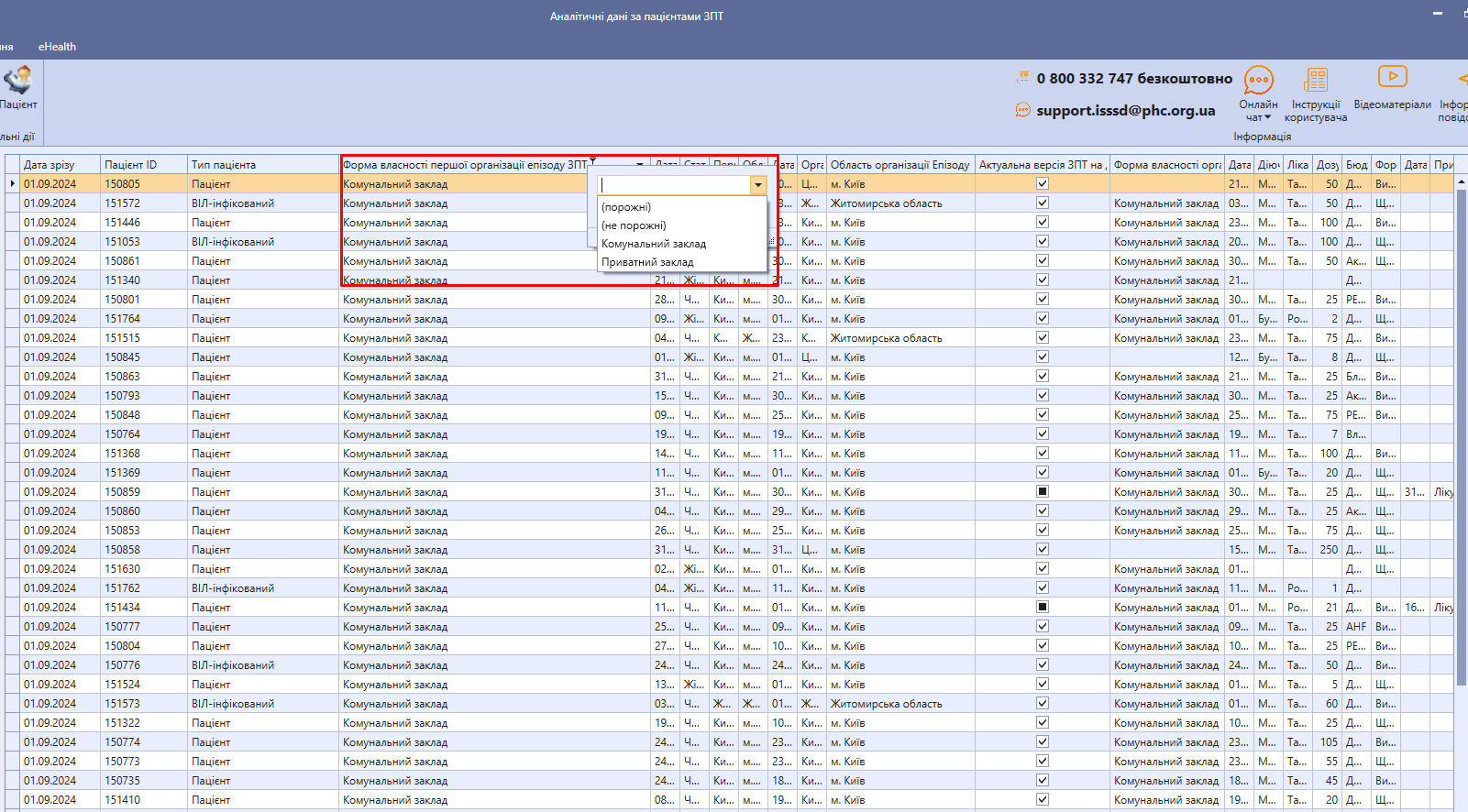
Task: Click the Пацієнт icon in ribbon
Action: coord(18,80)
